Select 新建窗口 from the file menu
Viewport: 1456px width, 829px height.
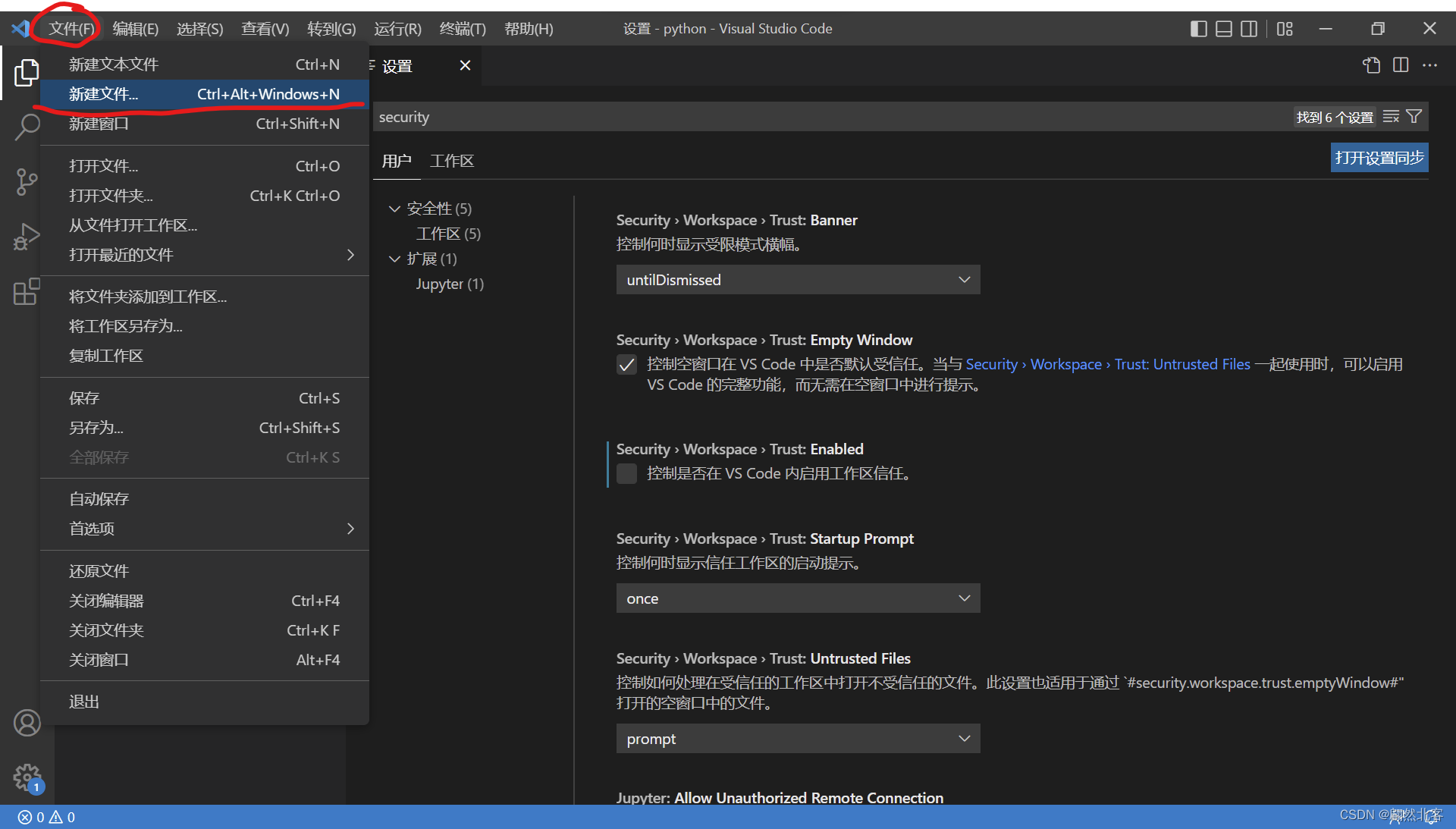99,124
